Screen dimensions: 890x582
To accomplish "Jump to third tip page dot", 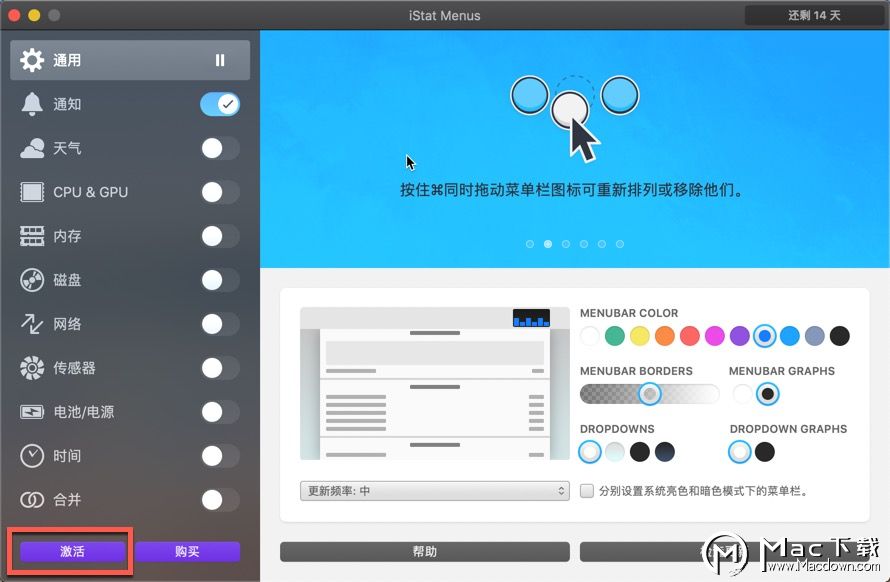I will pos(566,244).
